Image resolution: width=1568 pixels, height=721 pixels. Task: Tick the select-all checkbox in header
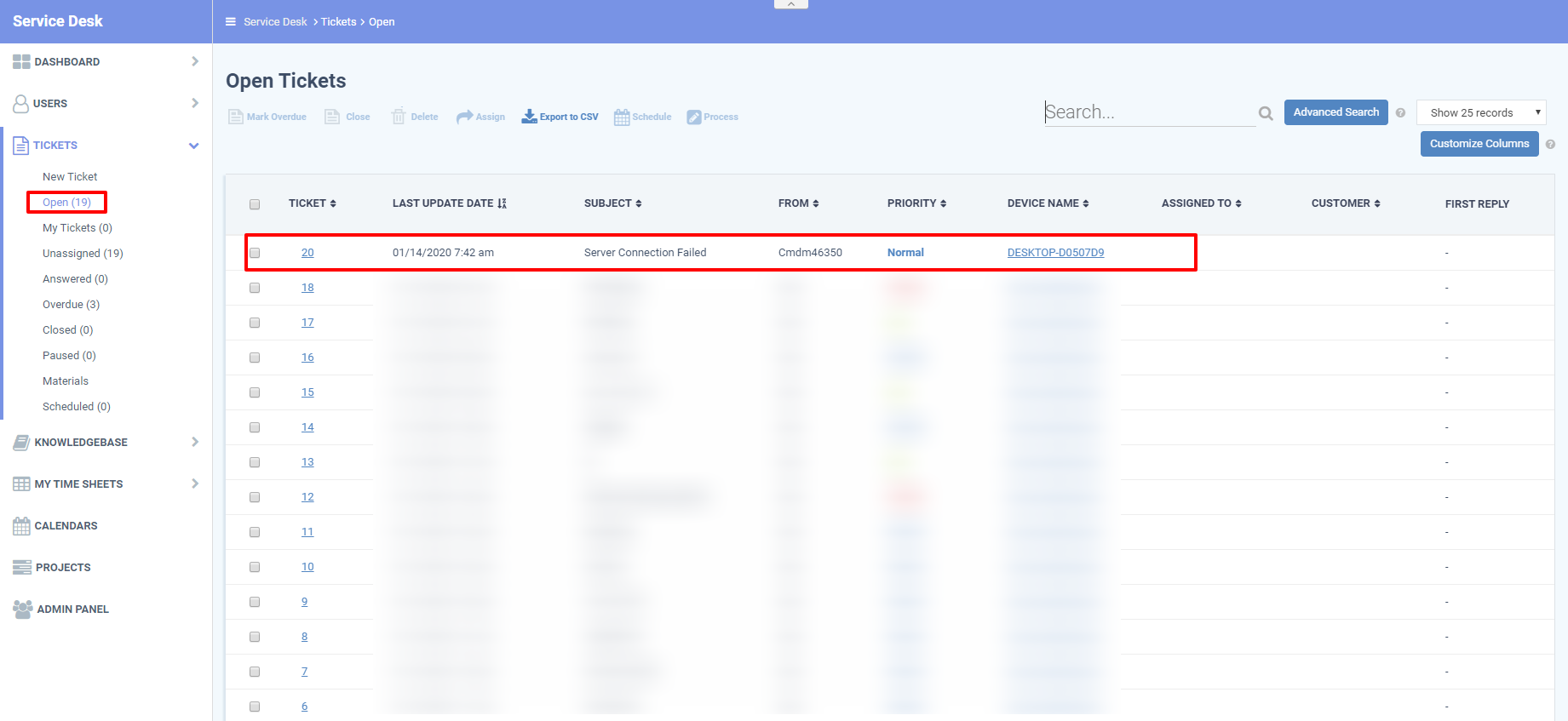click(x=255, y=204)
